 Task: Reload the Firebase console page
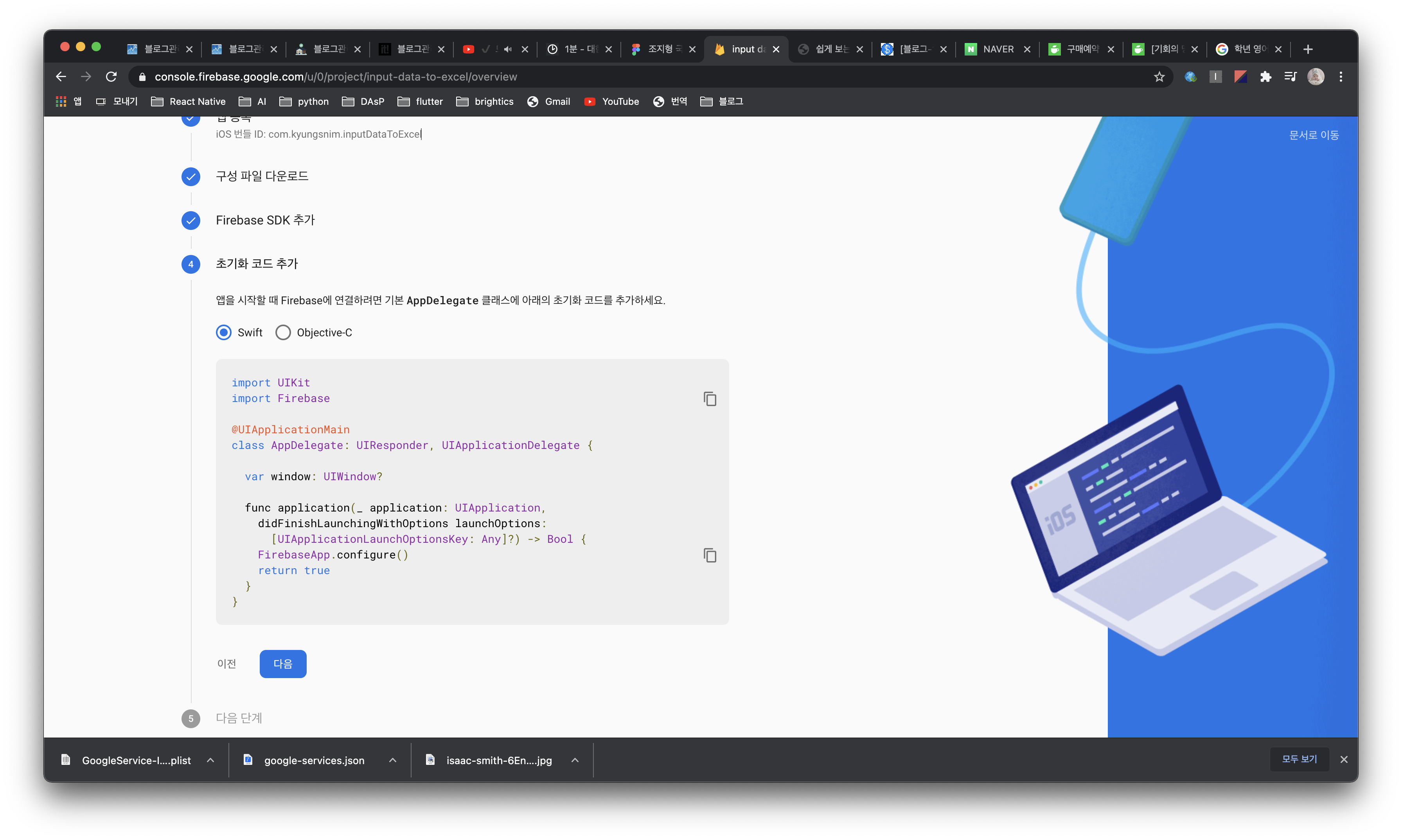point(111,77)
